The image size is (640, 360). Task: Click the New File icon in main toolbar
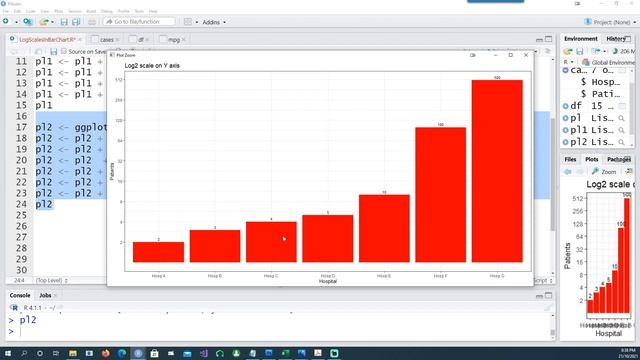tap(6, 21)
